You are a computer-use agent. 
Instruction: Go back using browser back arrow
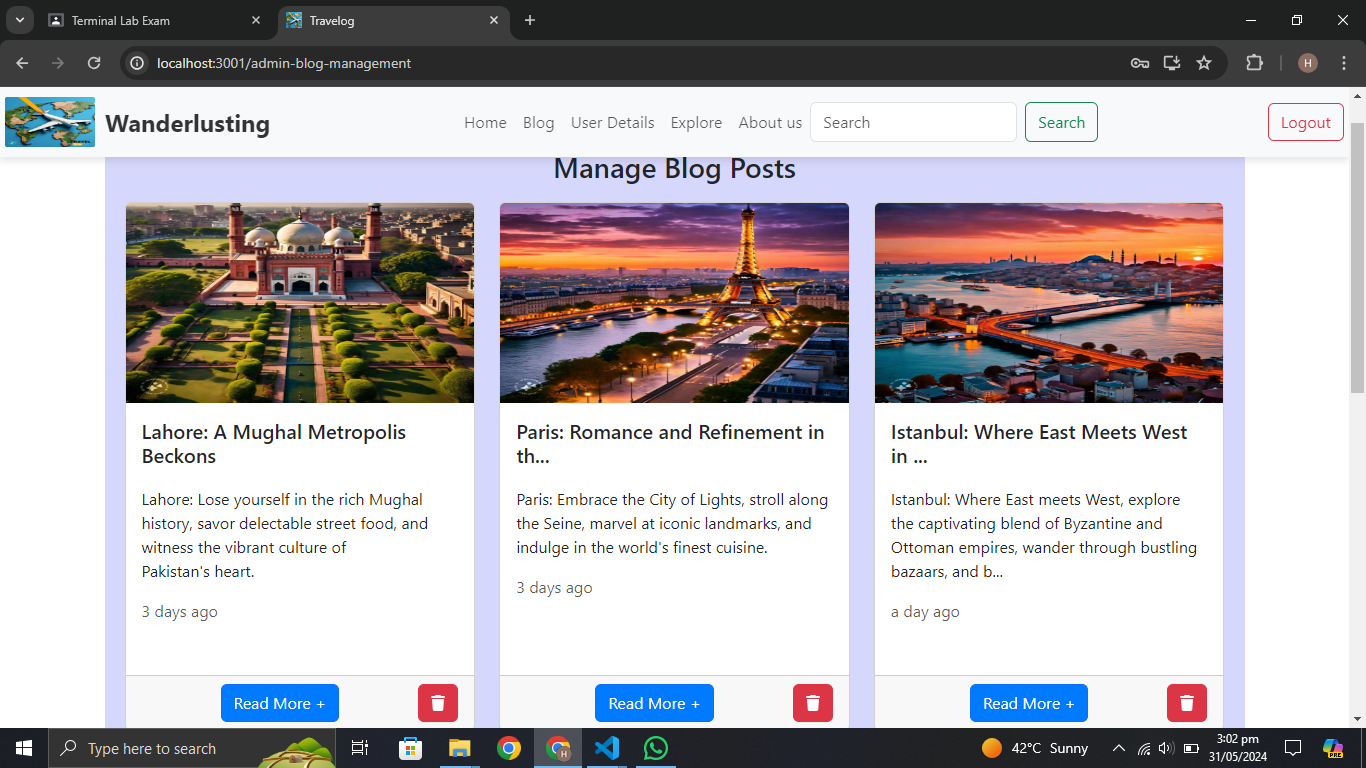click(22, 63)
